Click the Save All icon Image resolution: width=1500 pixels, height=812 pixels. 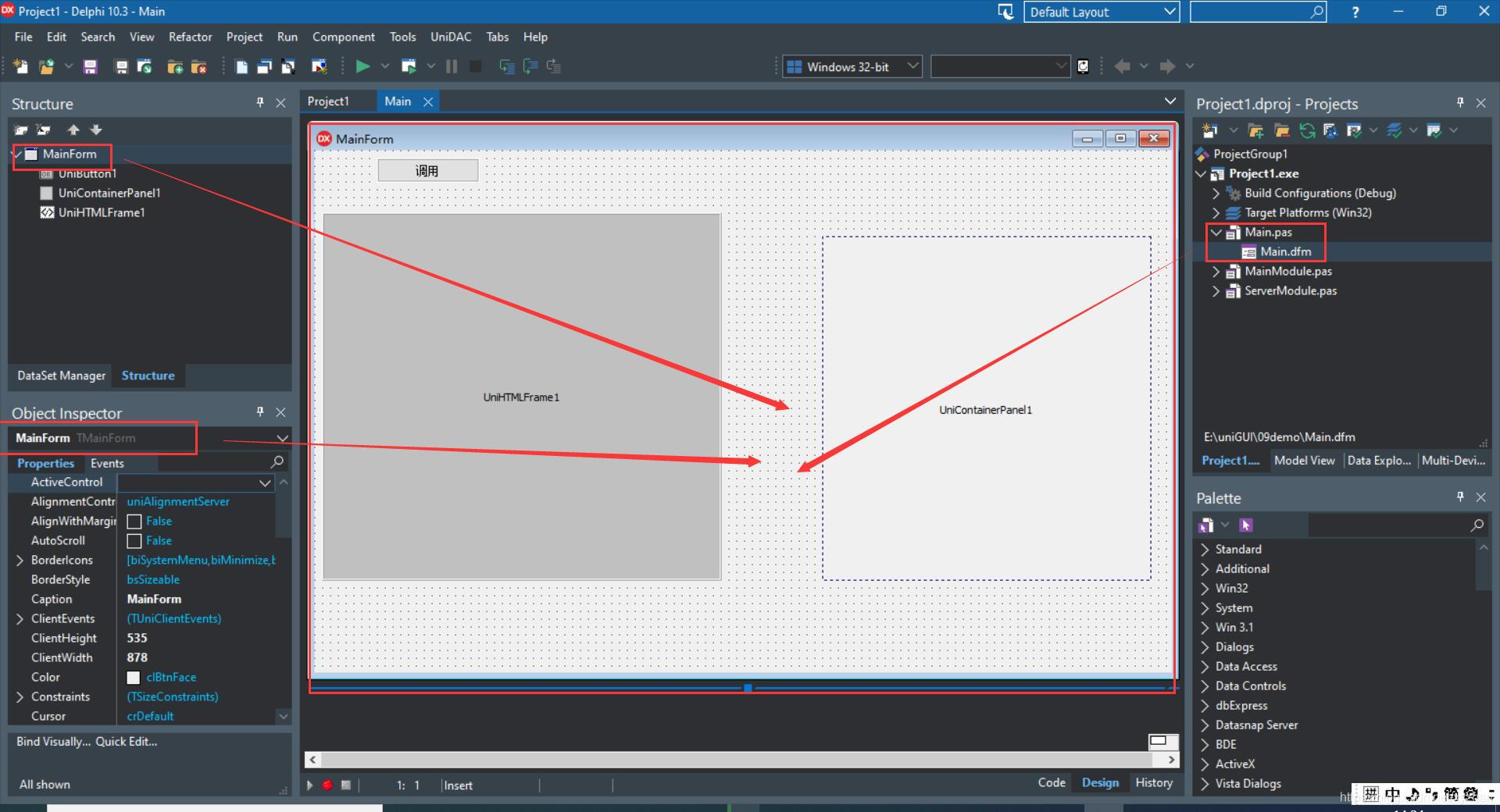coord(121,66)
